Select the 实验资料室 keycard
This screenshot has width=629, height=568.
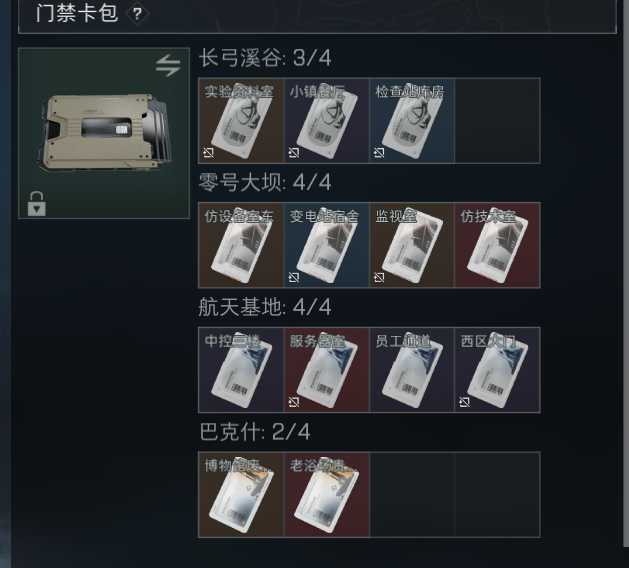point(241,120)
